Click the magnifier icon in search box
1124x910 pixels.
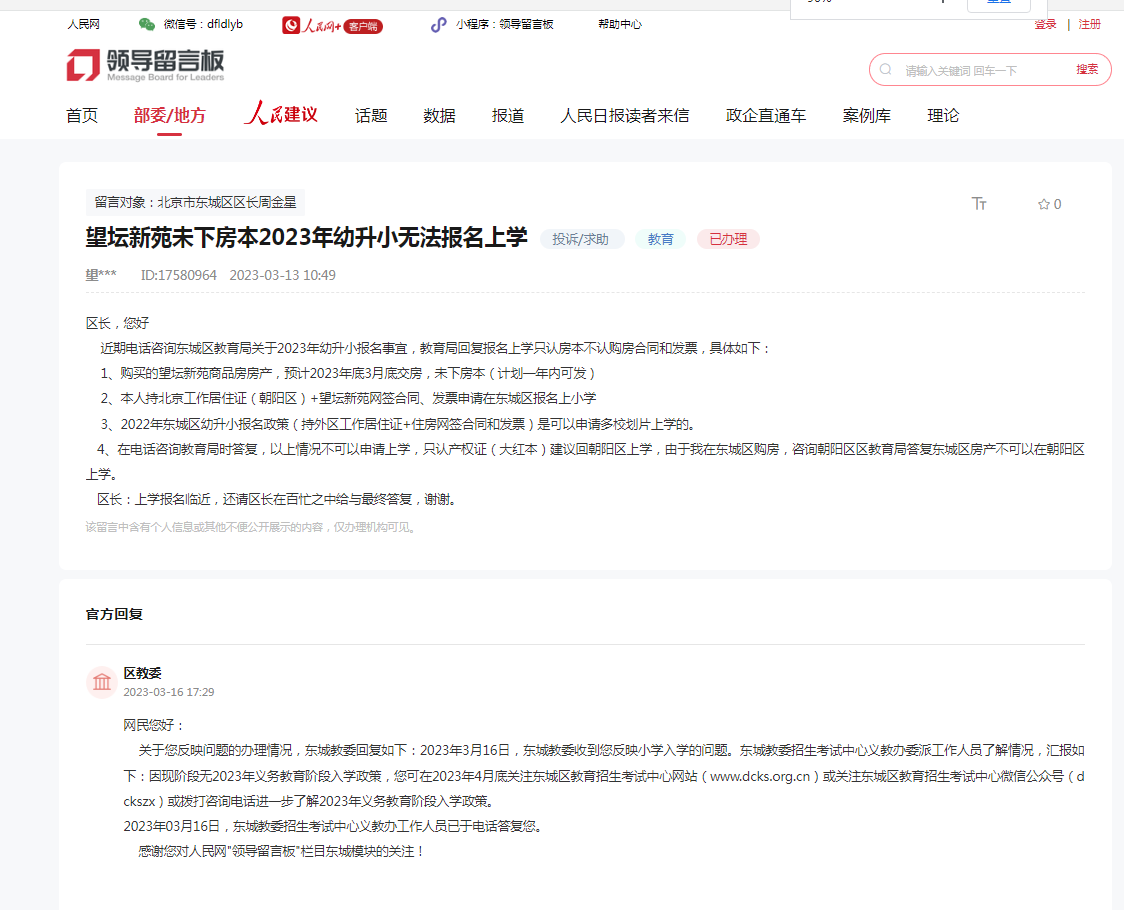coord(886,70)
